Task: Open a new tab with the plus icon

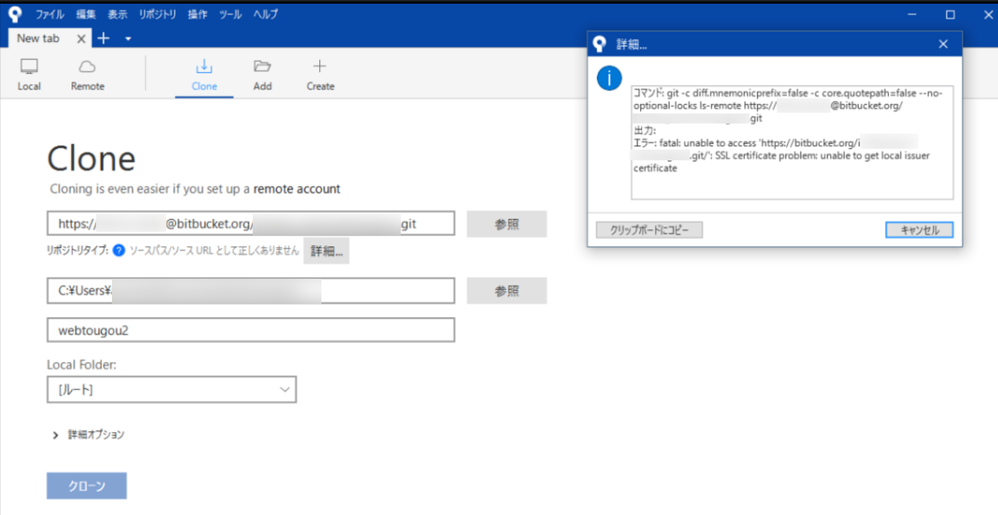Action: 103,38
